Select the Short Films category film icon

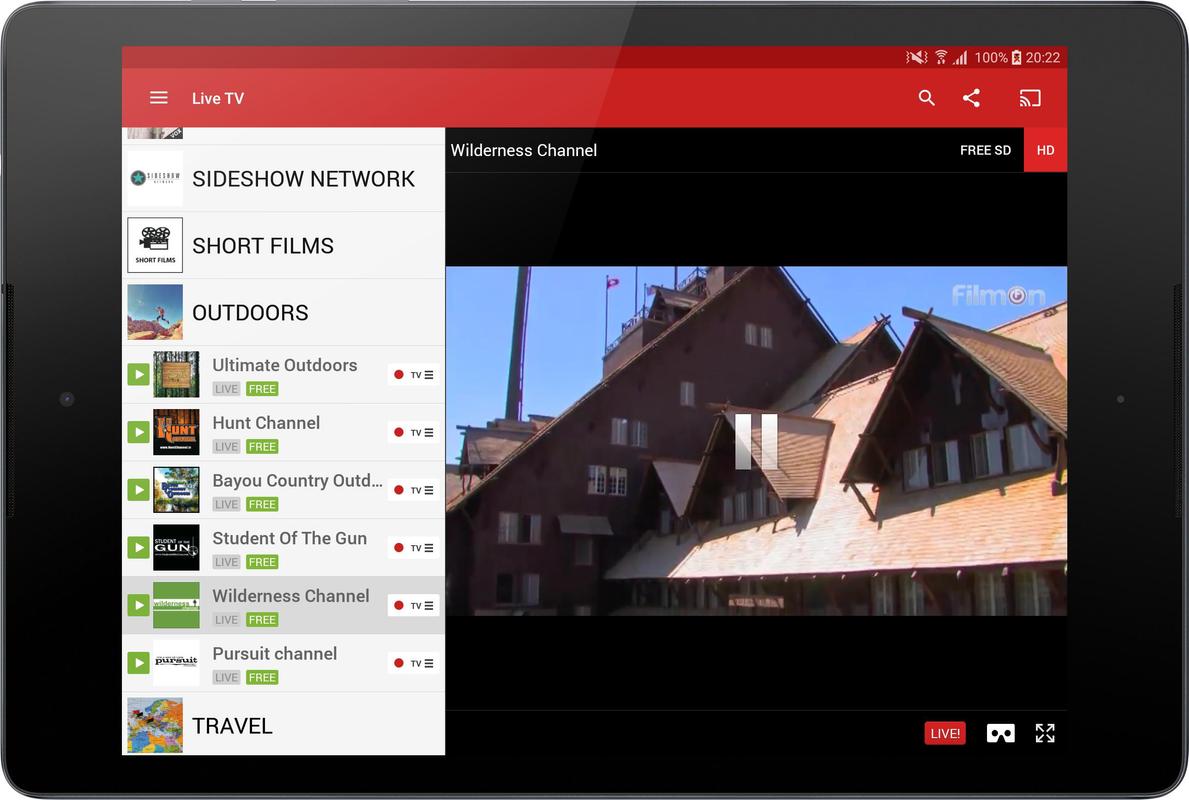click(x=155, y=244)
